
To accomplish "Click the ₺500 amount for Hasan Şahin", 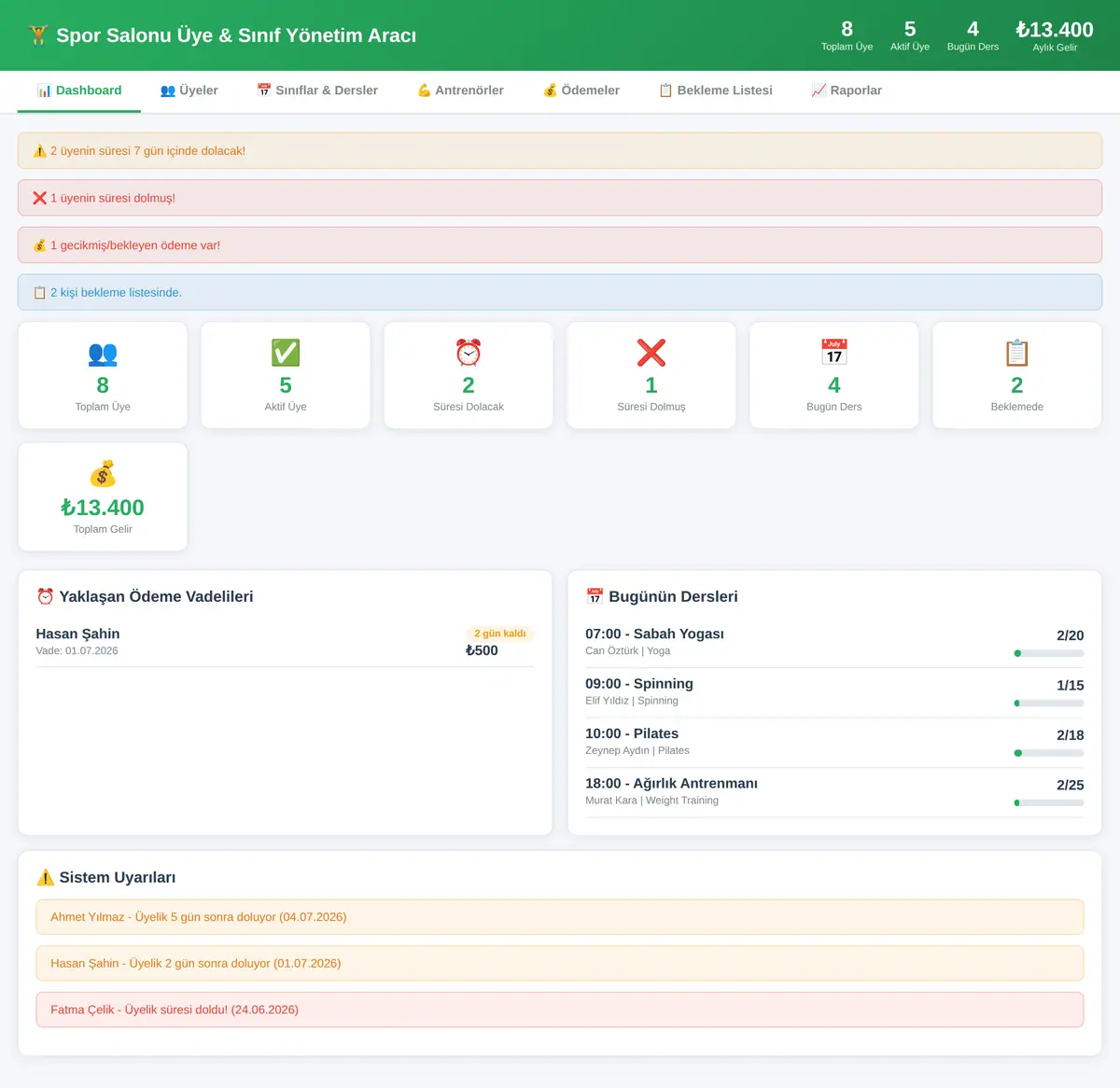I will pyautogui.click(x=482, y=650).
